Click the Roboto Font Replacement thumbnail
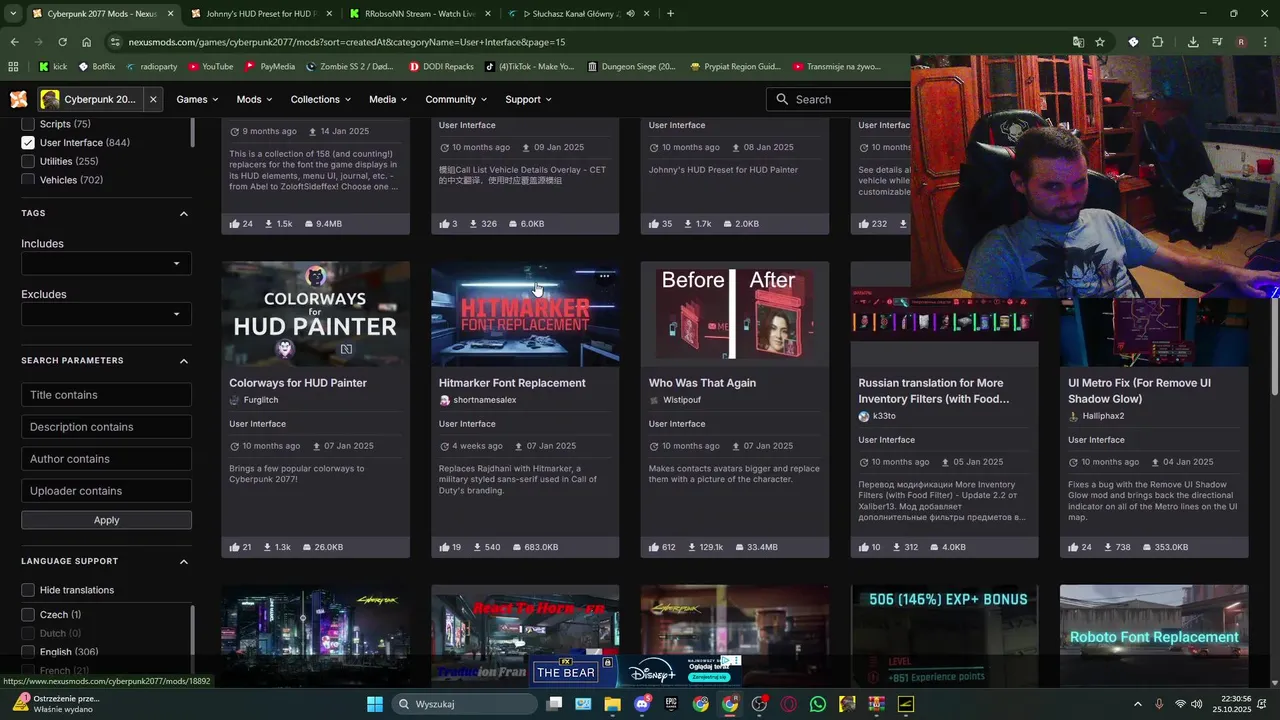Screen dimensions: 1280x720 (1154, 635)
